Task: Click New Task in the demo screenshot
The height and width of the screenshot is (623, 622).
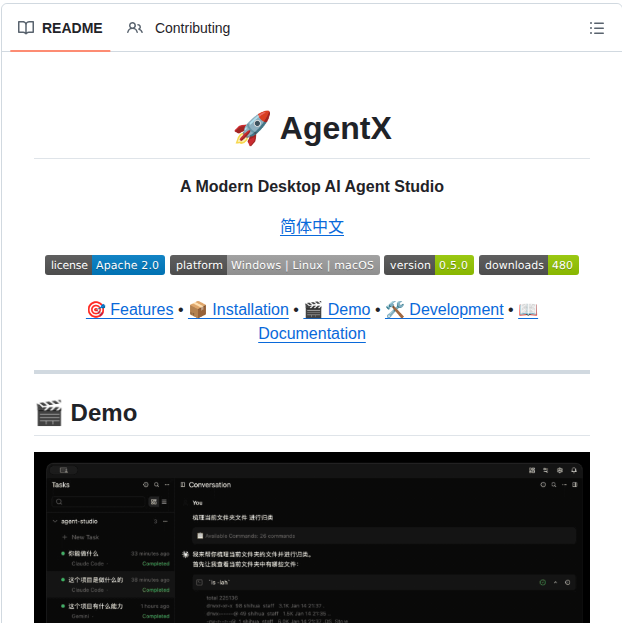Action: [x=81, y=537]
